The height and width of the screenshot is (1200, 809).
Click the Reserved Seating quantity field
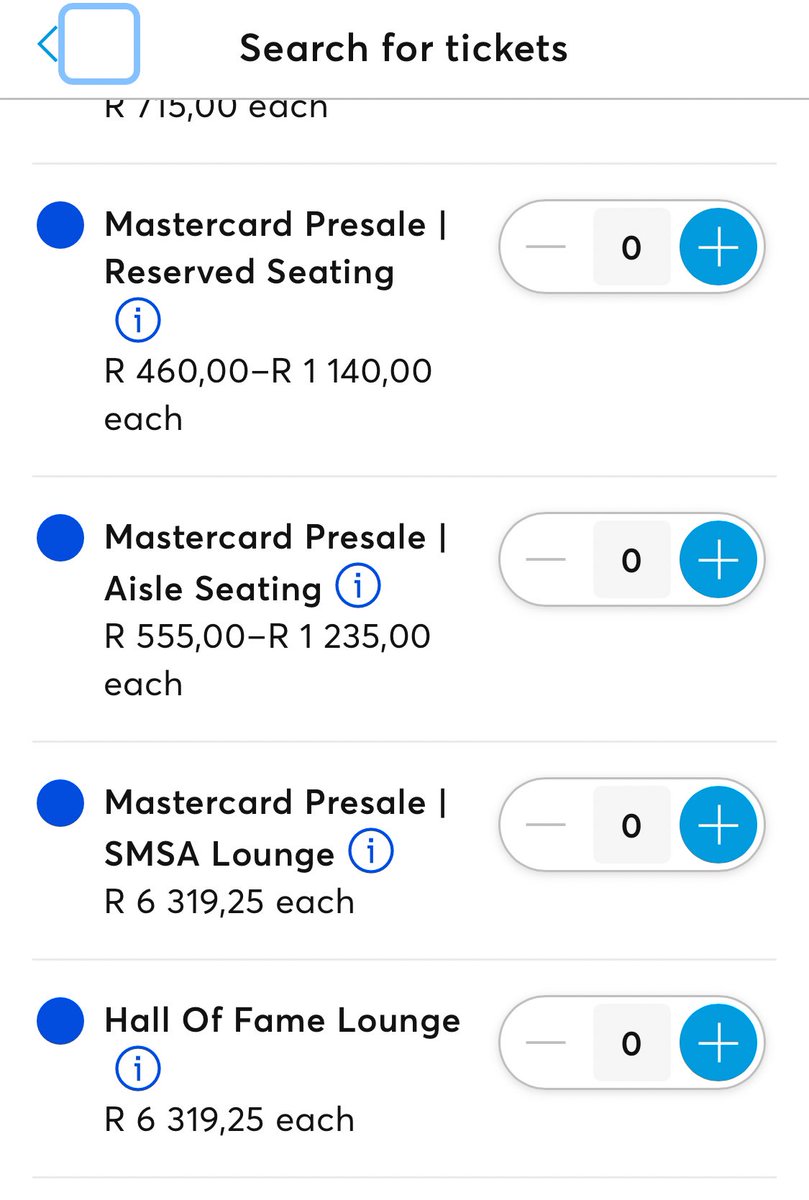pos(631,247)
